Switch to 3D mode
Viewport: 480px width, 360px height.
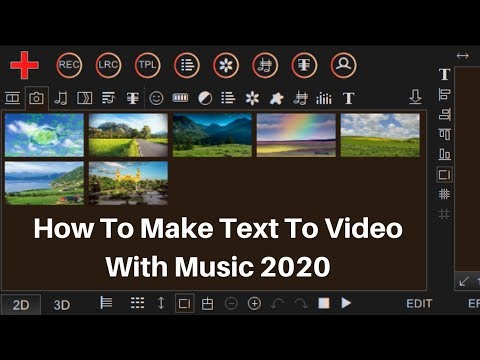[62, 305]
